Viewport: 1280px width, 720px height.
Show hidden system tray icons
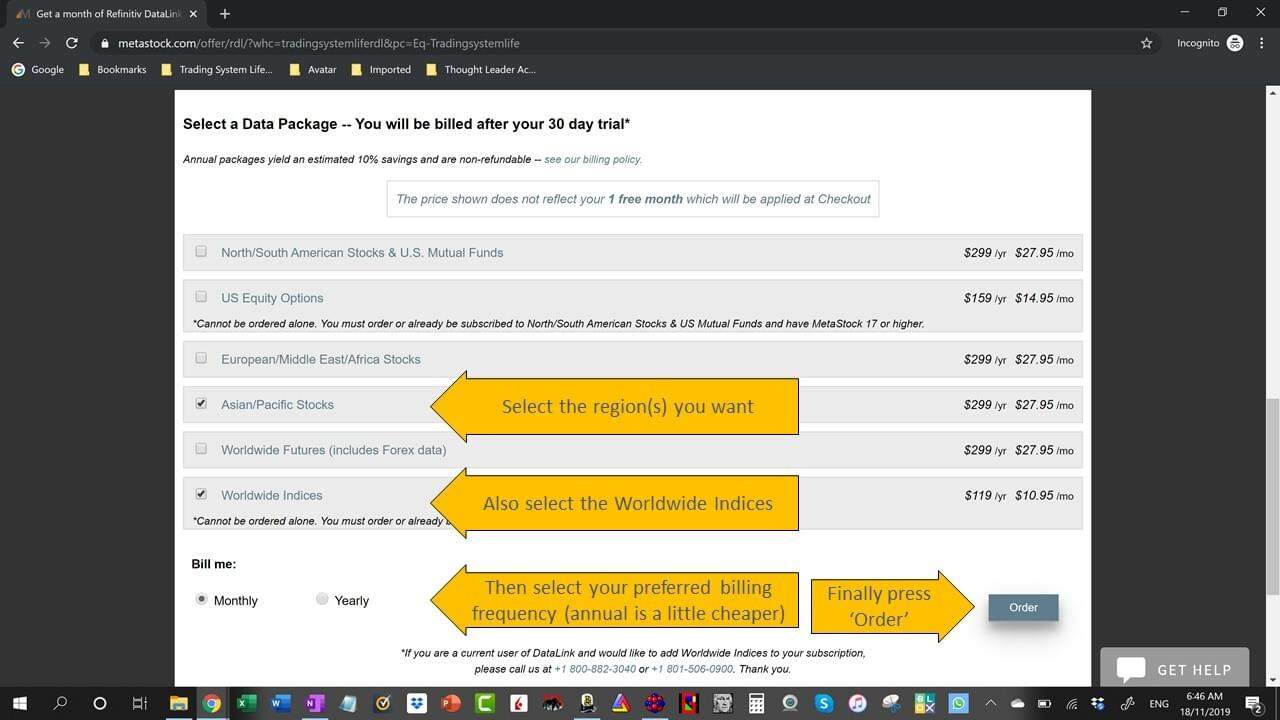click(x=991, y=703)
